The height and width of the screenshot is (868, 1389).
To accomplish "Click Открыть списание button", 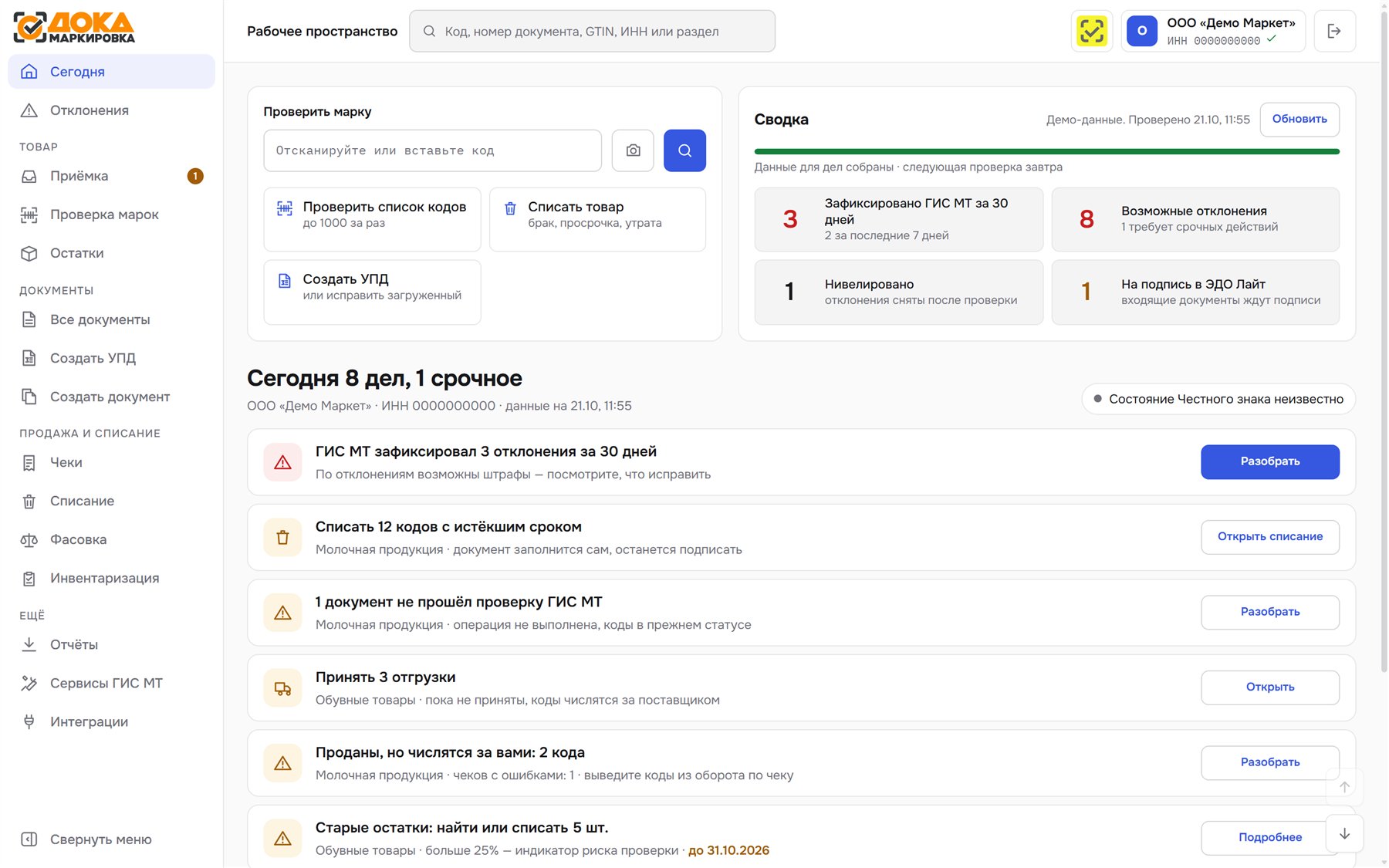I will pyautogui.click(x=1270, y=537).
